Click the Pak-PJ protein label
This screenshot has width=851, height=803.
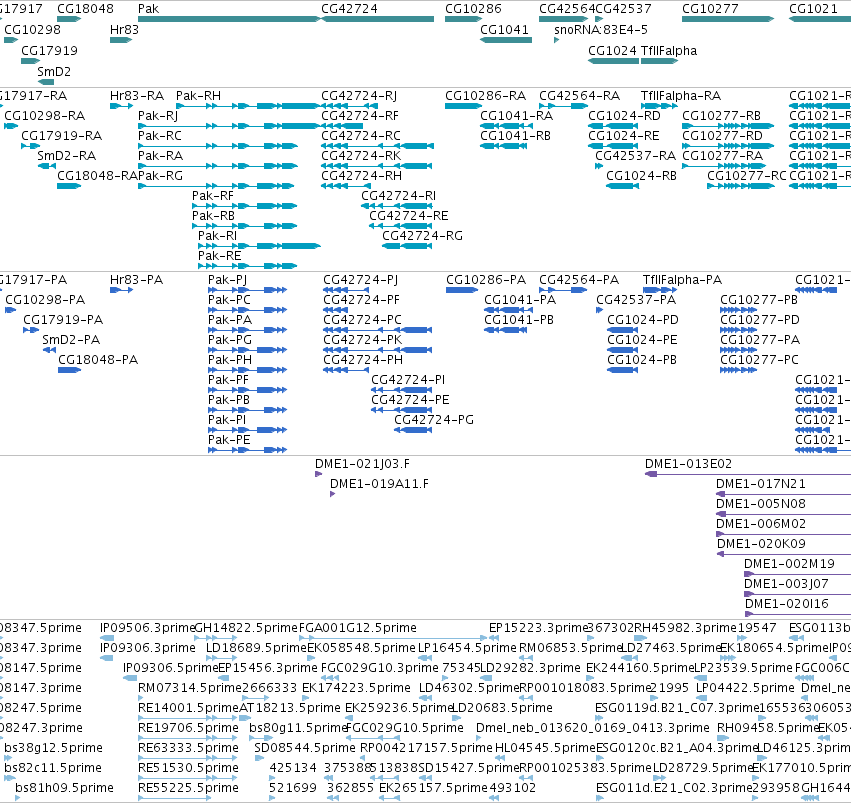(x=227, y=280)
